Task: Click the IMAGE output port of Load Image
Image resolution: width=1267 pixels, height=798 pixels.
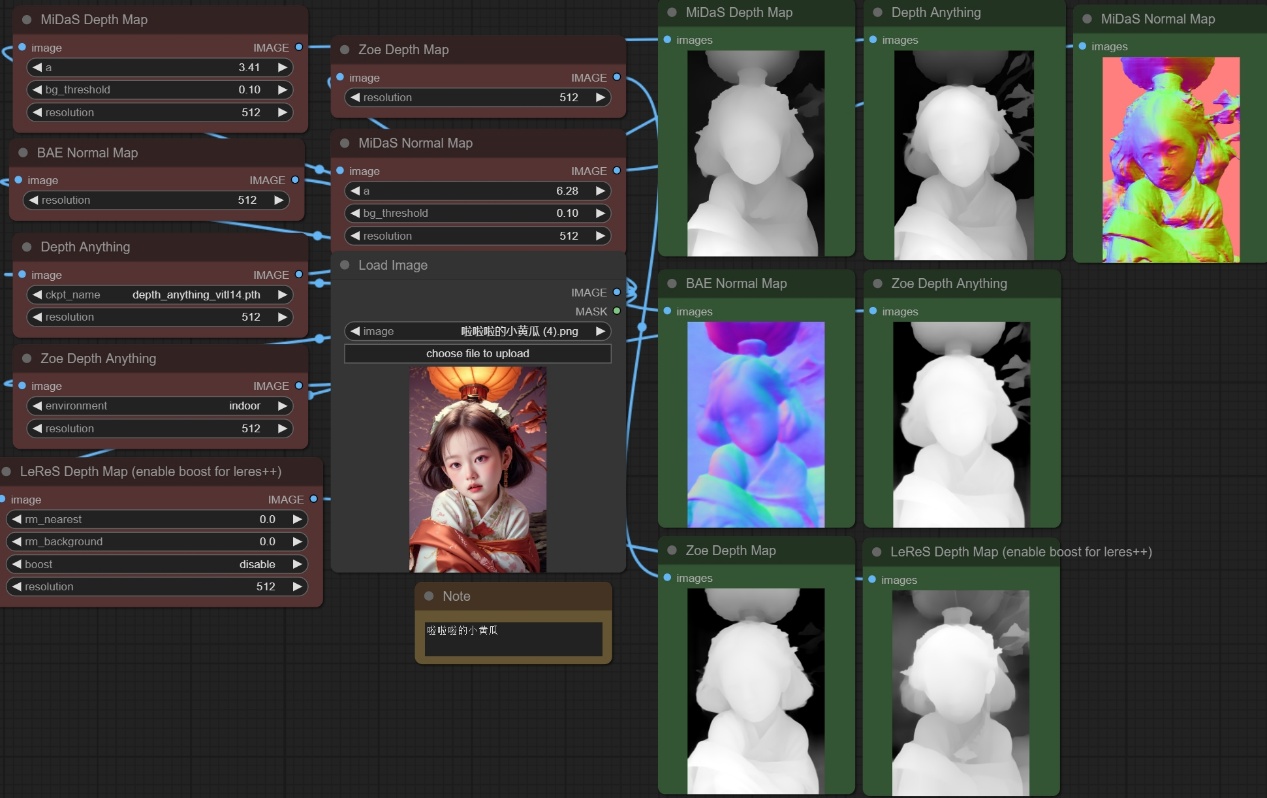Action: (x=616, y=293)
